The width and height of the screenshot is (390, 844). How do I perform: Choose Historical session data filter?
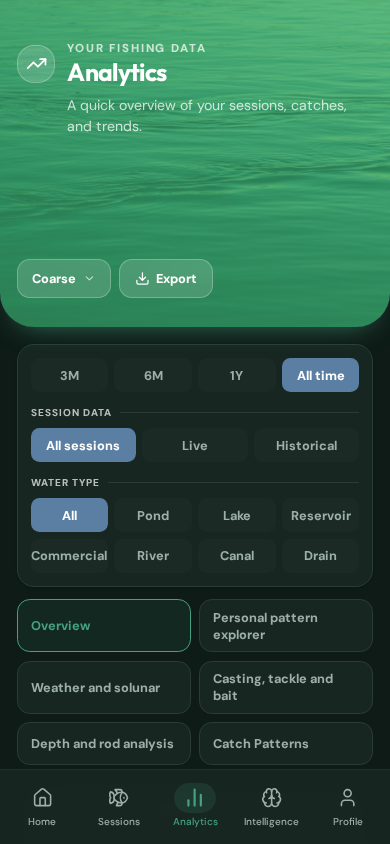[x=307, y=445]
